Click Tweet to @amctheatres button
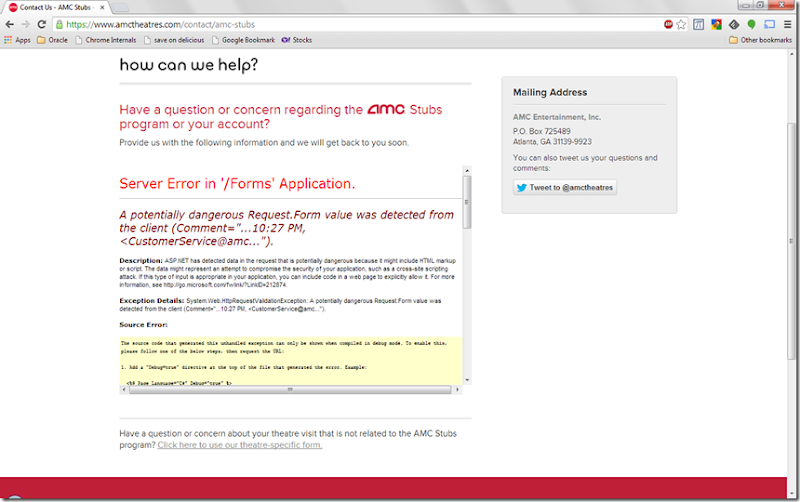Image resolution: width=800 pixels, height=502 pixels. point(565,187)
